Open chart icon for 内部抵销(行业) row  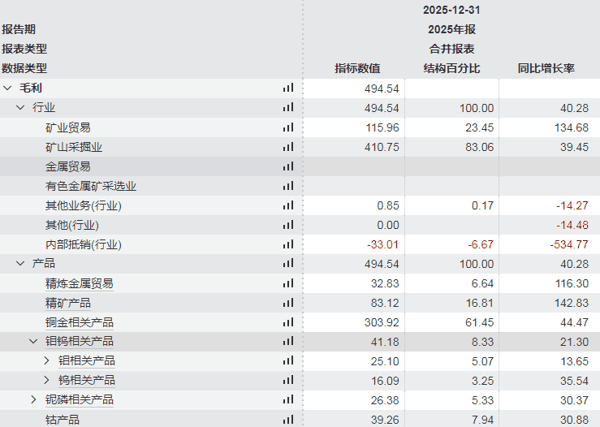(288, 244)
